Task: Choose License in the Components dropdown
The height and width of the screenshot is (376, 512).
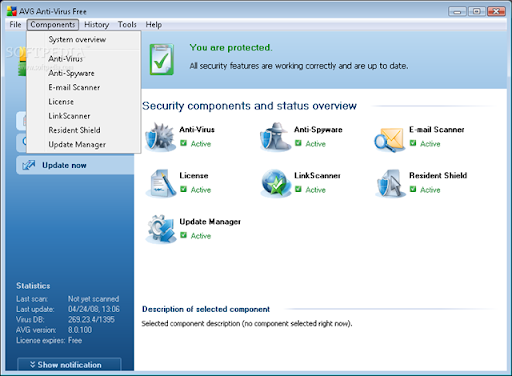Action: click(84, 102)
